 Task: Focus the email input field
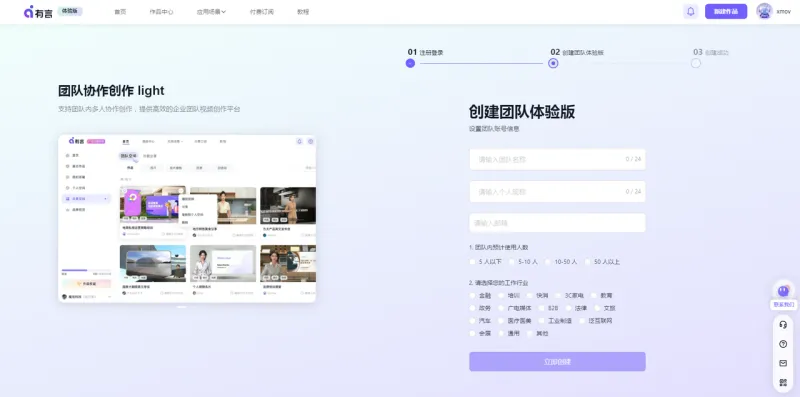[557, 223]
